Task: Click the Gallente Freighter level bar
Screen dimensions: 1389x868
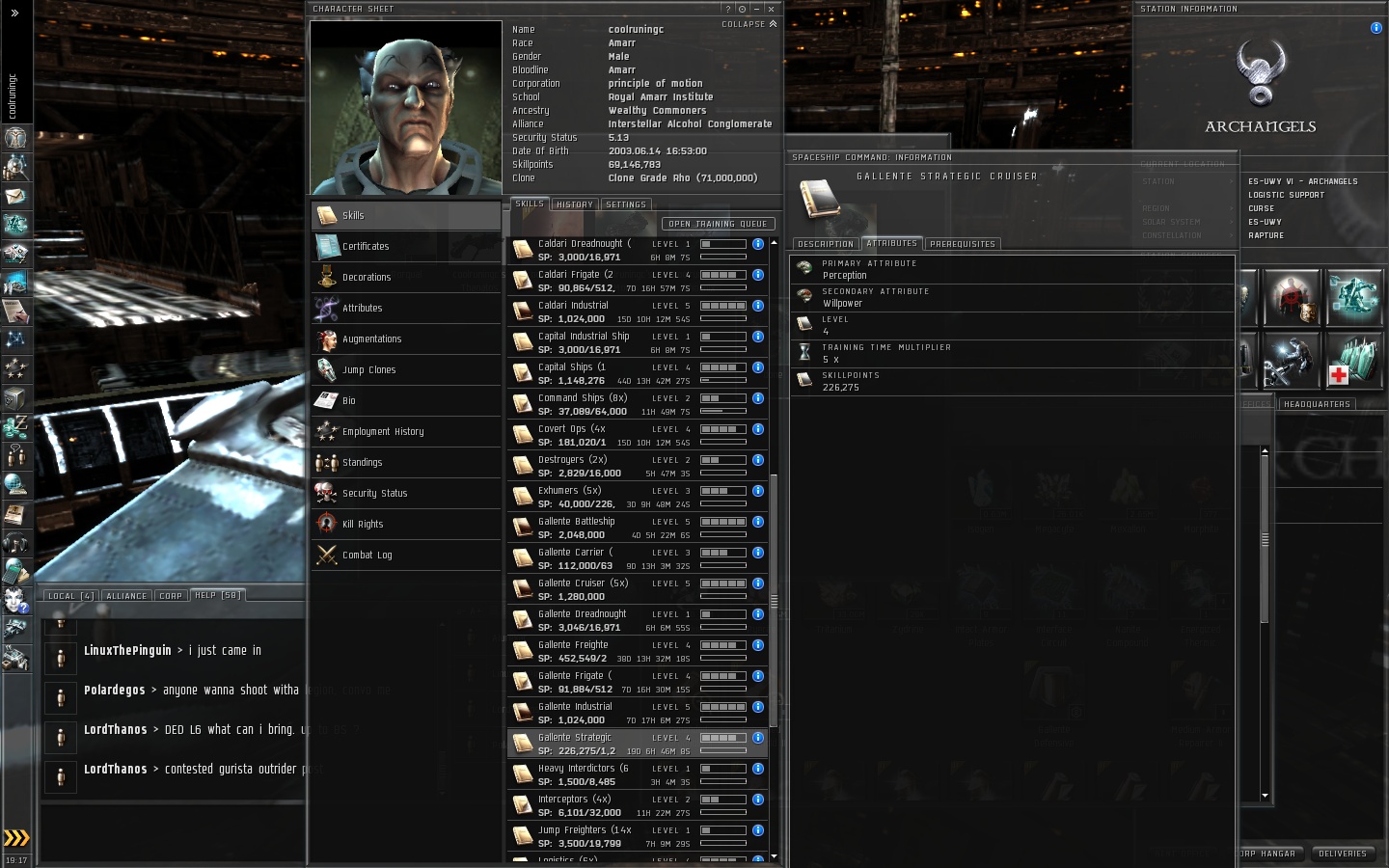Action: click(722, 645)
